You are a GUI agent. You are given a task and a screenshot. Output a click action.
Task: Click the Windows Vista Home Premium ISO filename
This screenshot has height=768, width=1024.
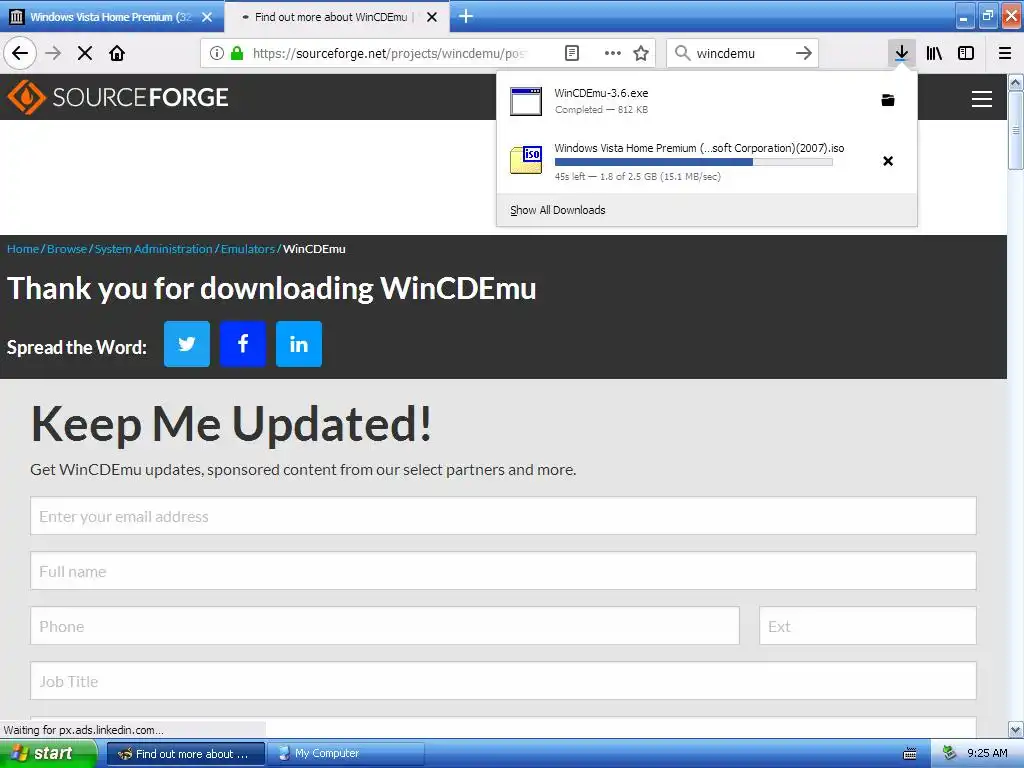click(699, 148)
